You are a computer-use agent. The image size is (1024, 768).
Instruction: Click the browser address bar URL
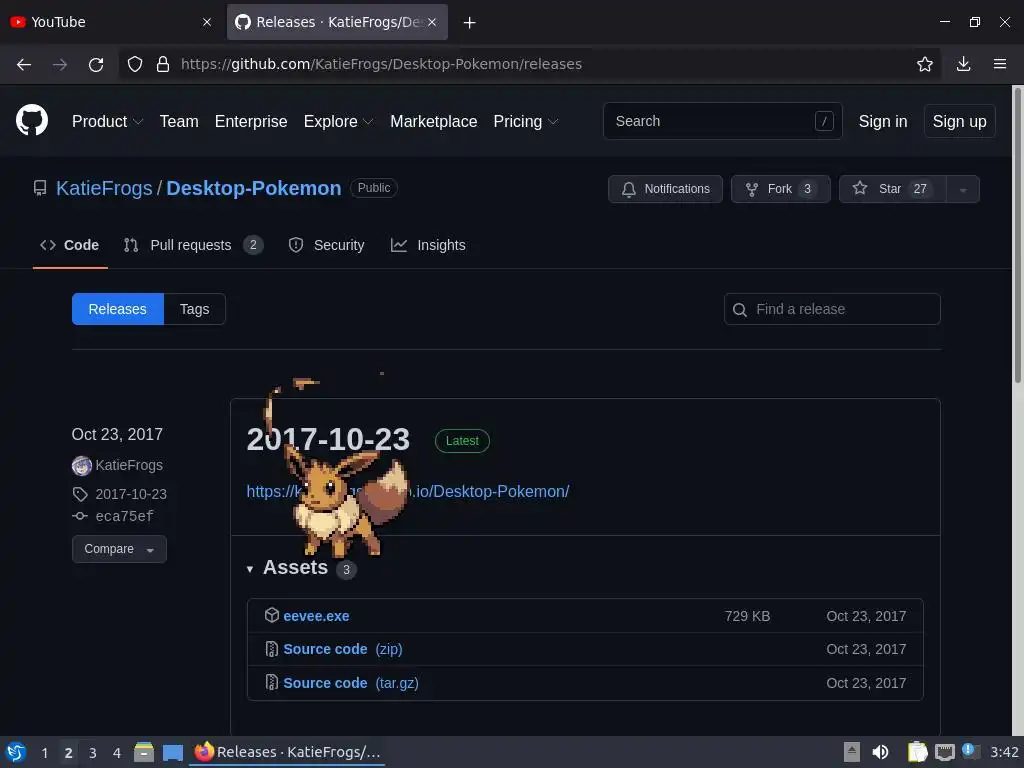[x=381, y=64]
